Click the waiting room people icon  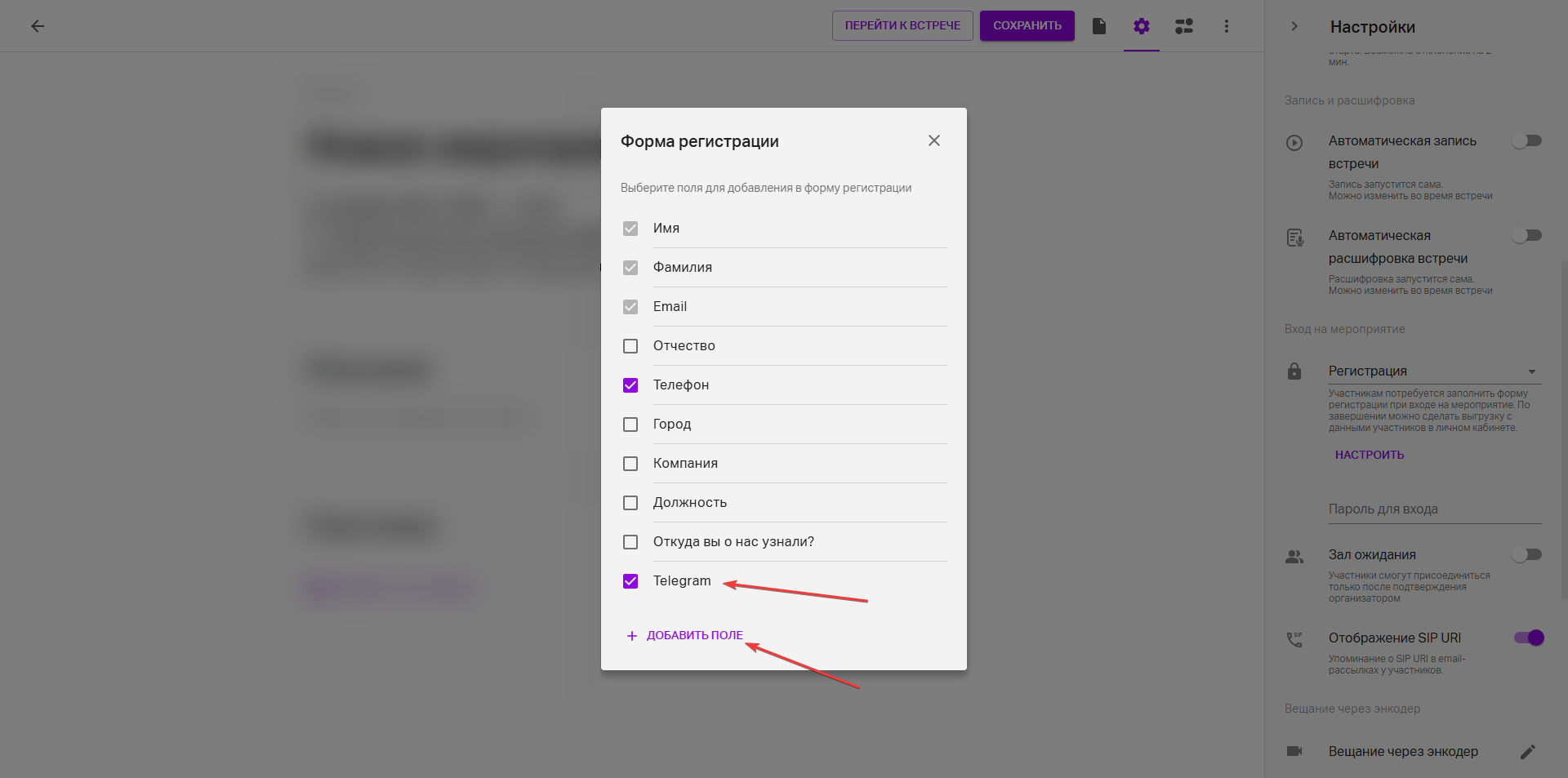(x=1294, y=556)
